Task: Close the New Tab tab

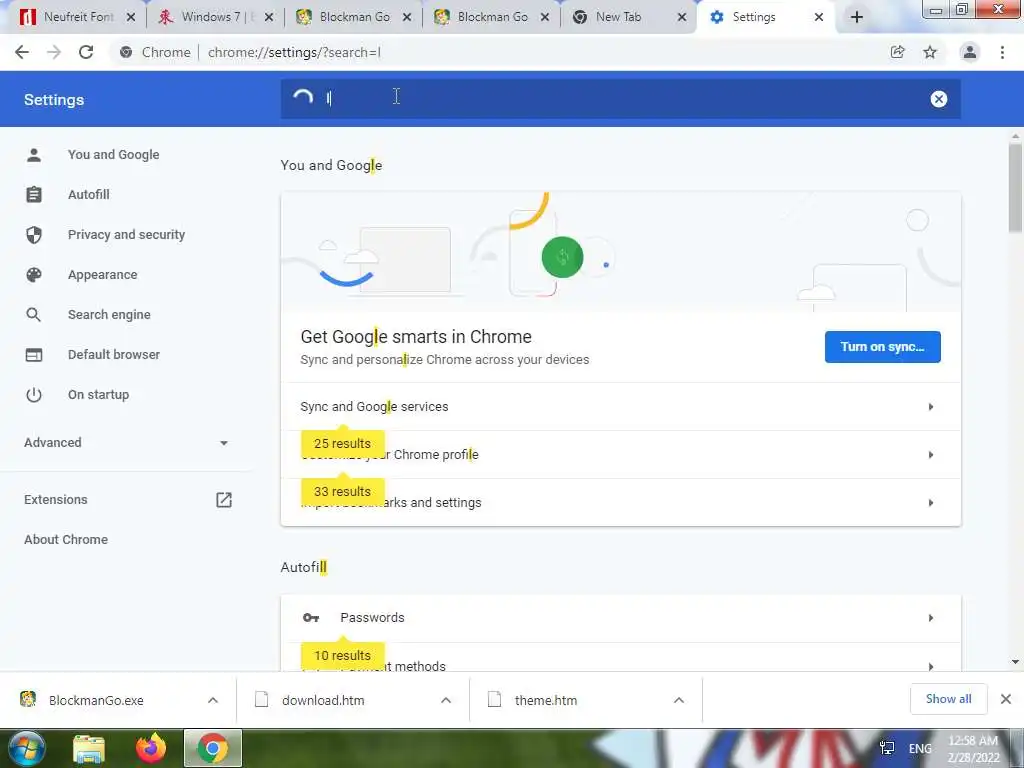Action: point(682,18)
